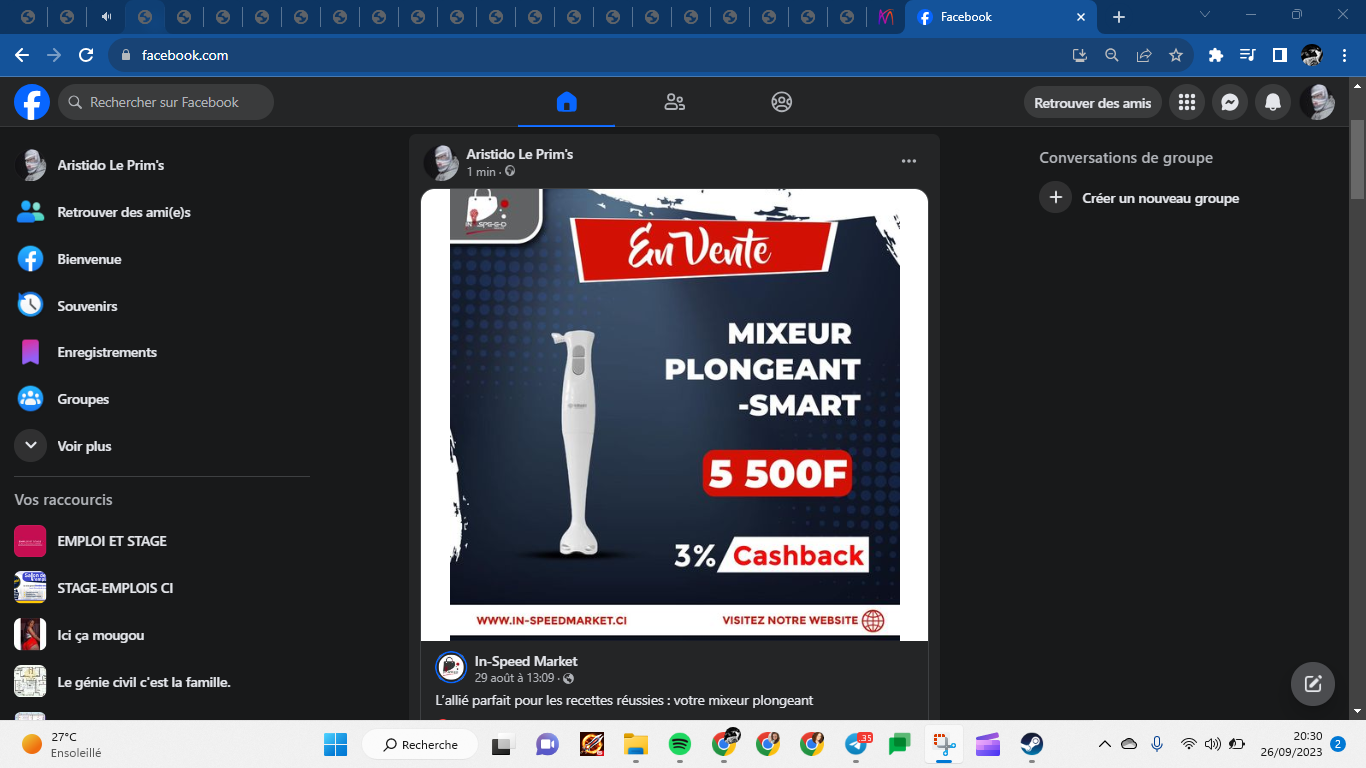Click the new message compose icon
The height and width of the screenshot is (768, 1366).
[x=1312, y=684]
